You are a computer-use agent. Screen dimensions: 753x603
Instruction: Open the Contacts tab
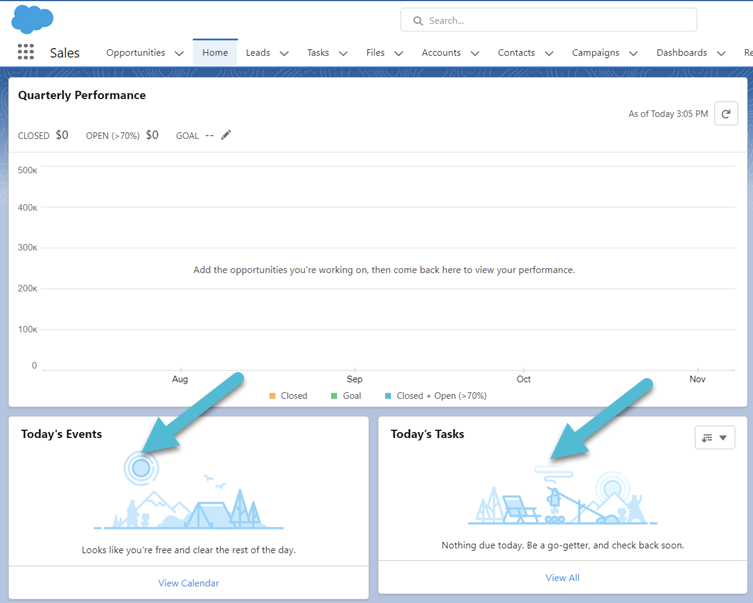pos(516,53)
